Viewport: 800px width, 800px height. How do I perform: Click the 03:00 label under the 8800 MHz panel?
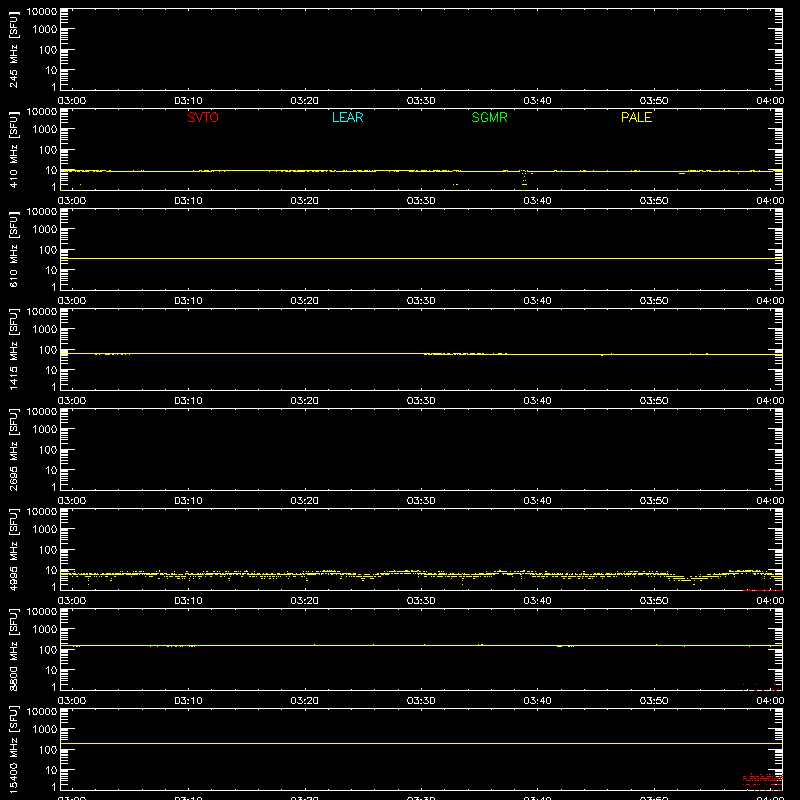(72, 701)
